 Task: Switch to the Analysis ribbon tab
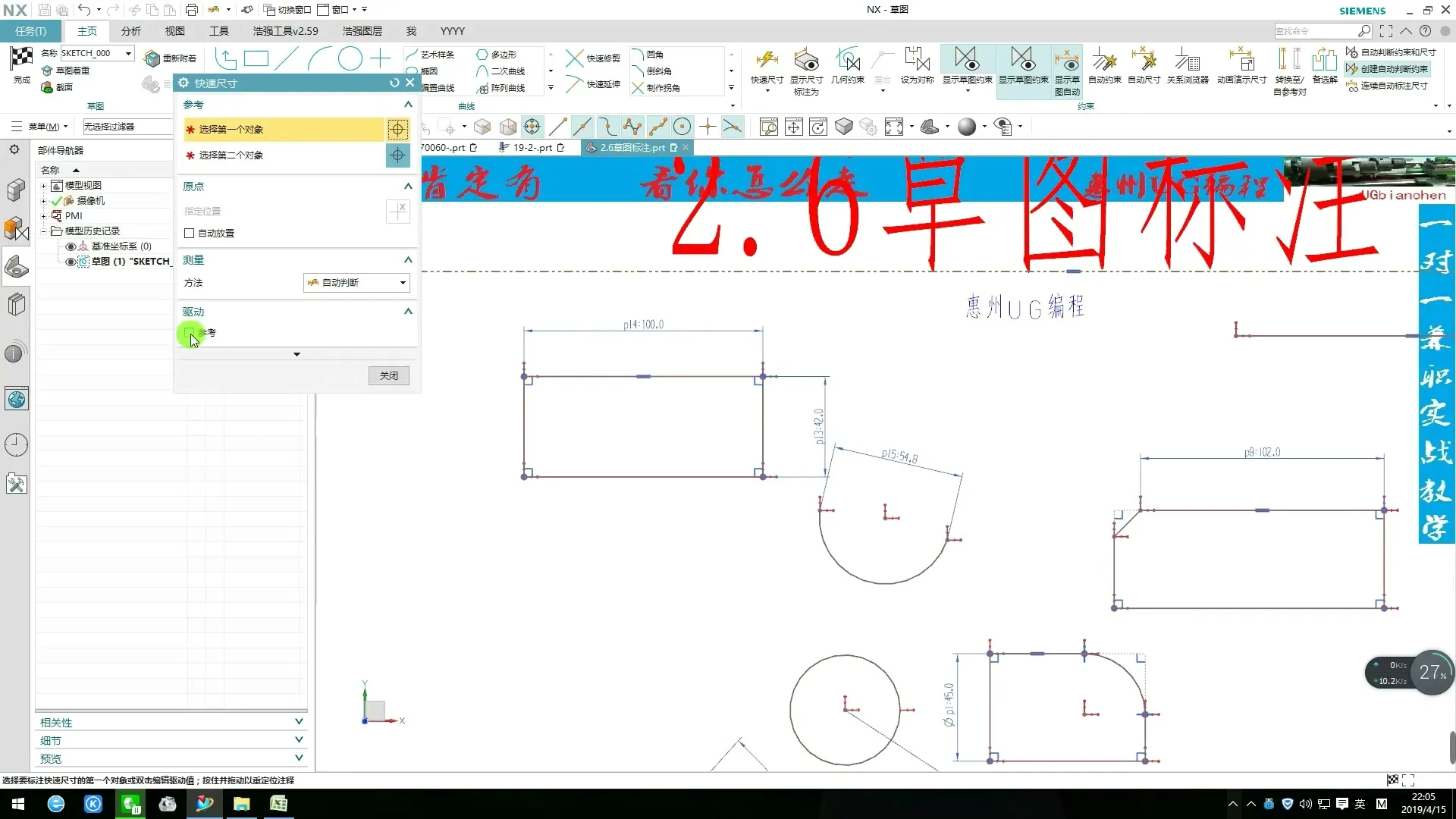click(x=130, y=31)
